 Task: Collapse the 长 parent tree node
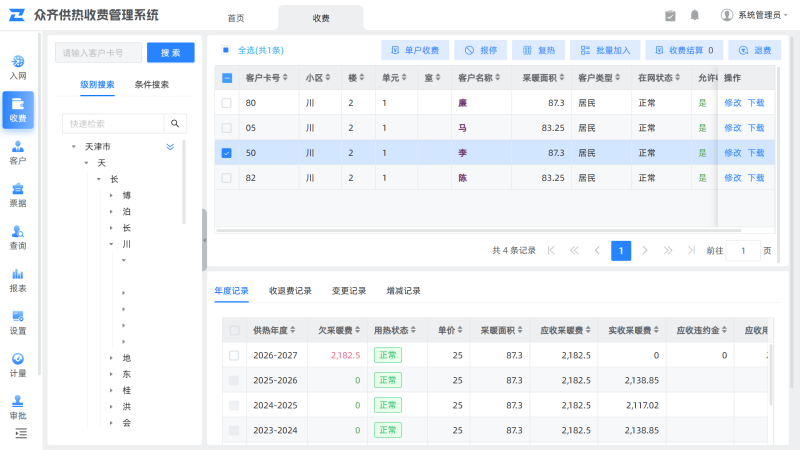tap(99, 180)
